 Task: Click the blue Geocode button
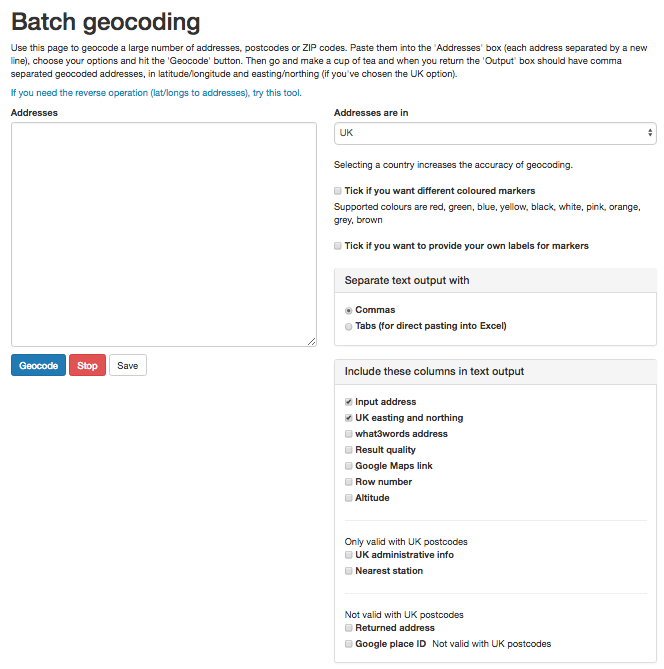[x=38, y=365]
